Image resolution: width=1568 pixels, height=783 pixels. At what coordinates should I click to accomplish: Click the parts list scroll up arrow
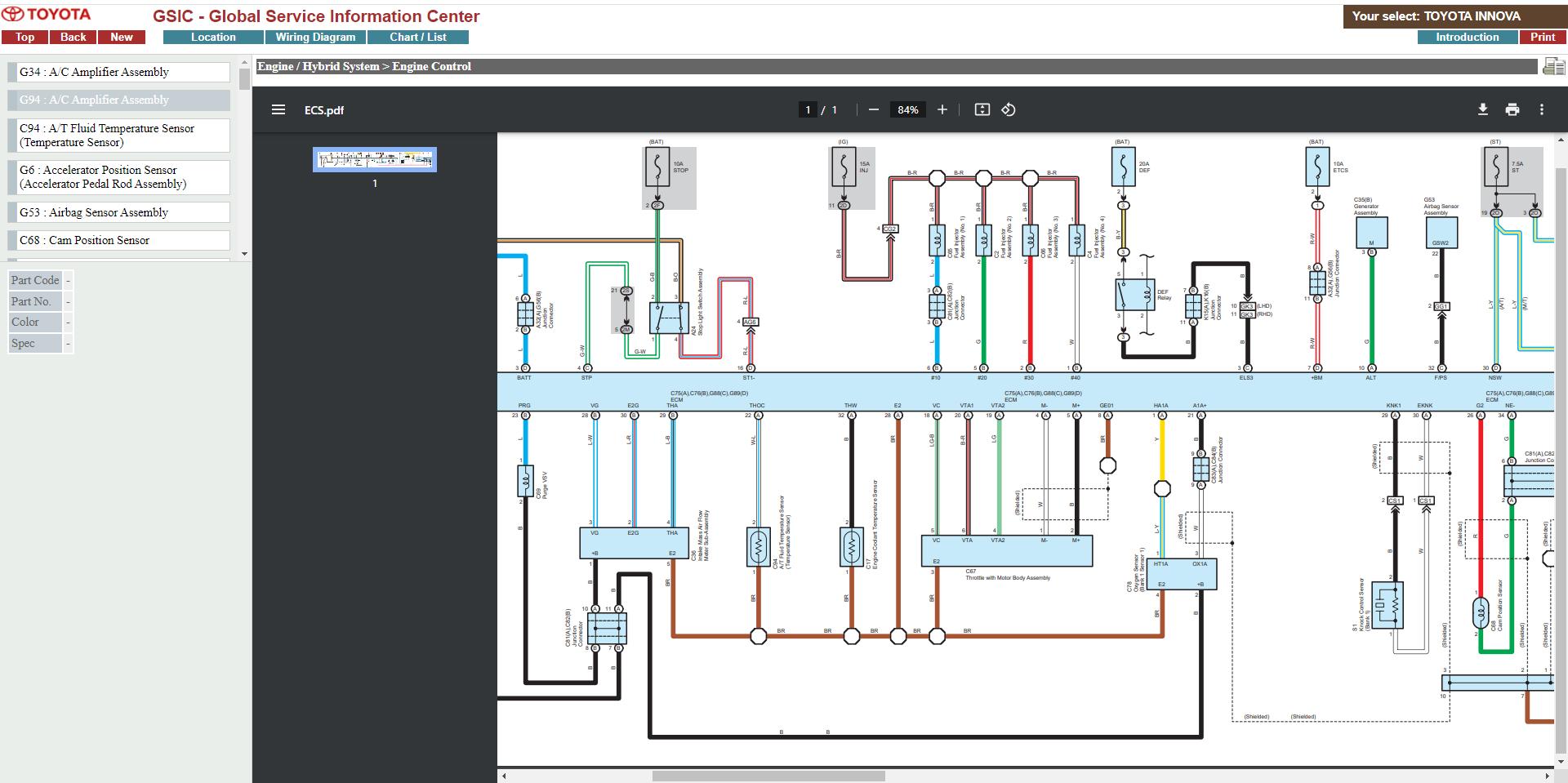point(244,61)
